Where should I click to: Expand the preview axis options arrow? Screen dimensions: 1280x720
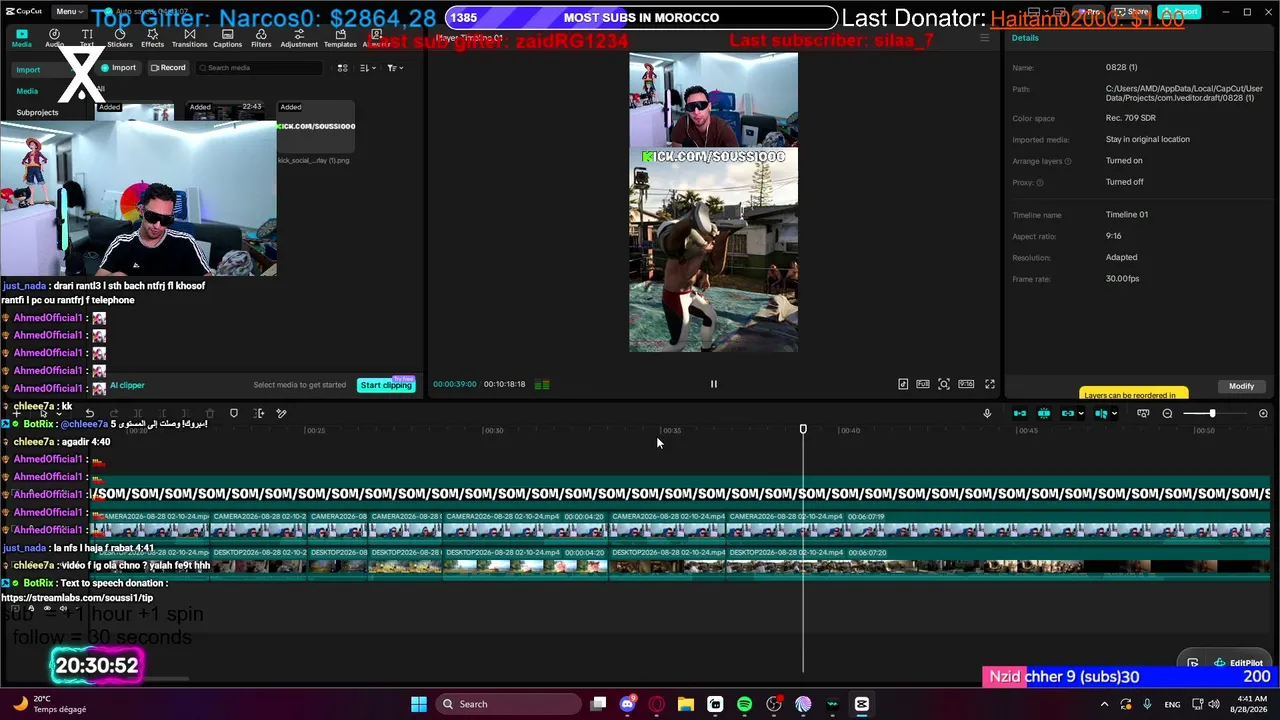coord(1114,414)
